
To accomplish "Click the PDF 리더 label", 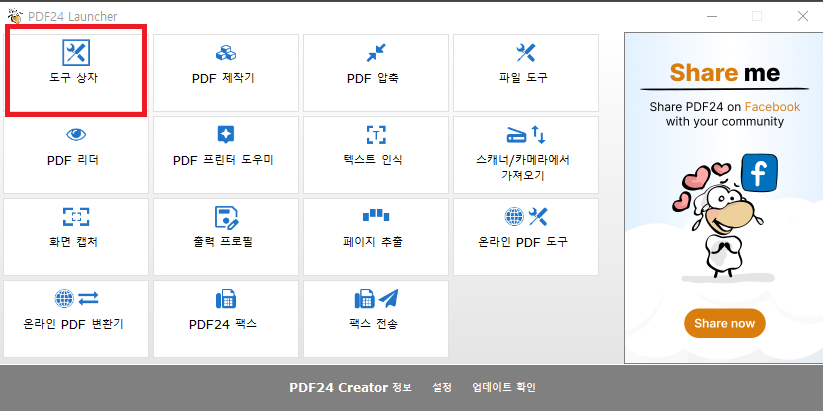I will point(73,160).
